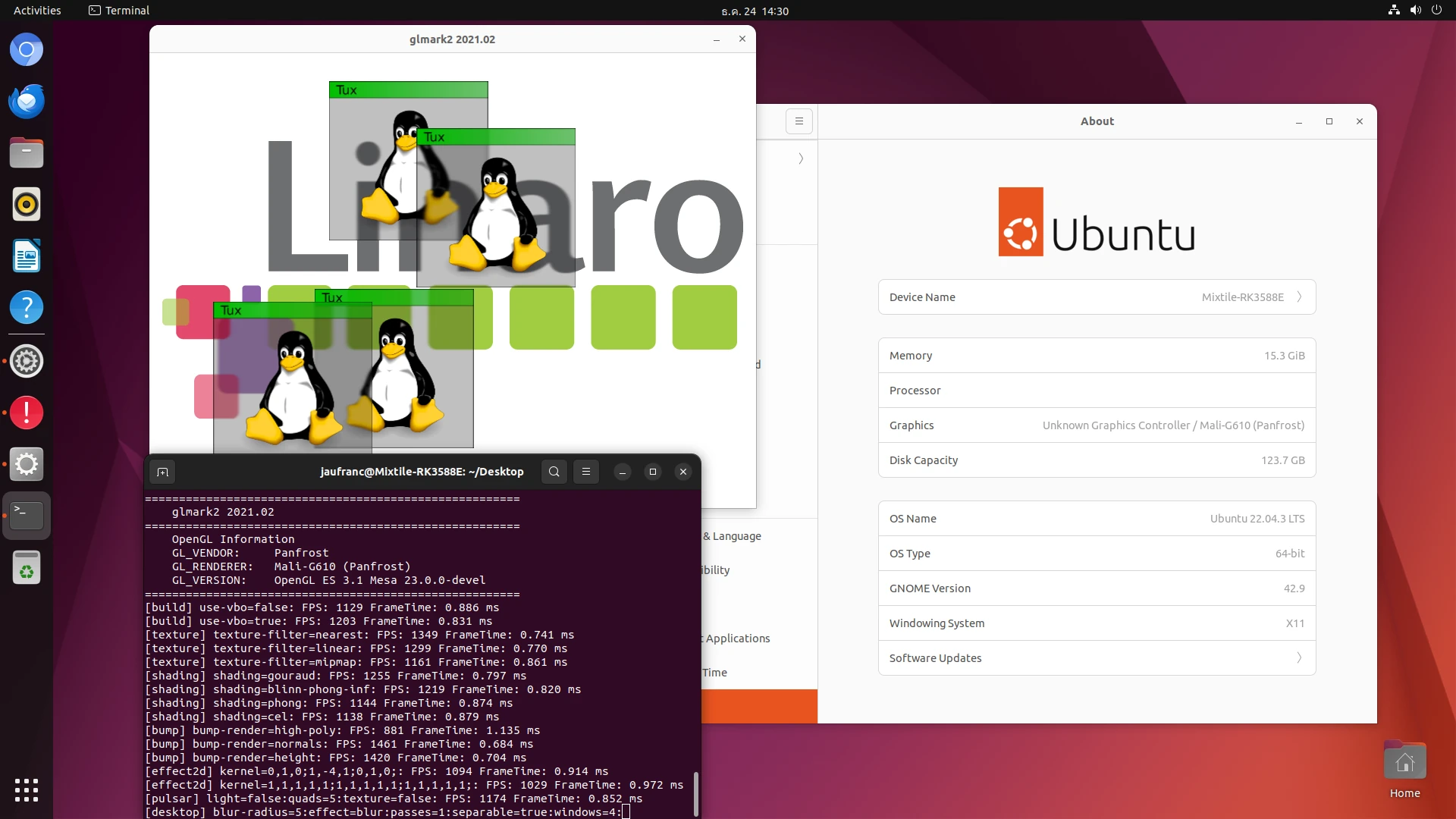This screenshot has height=819, width=1456.
Task: Open the Files manager in the dock
Action: coord(27,152)
